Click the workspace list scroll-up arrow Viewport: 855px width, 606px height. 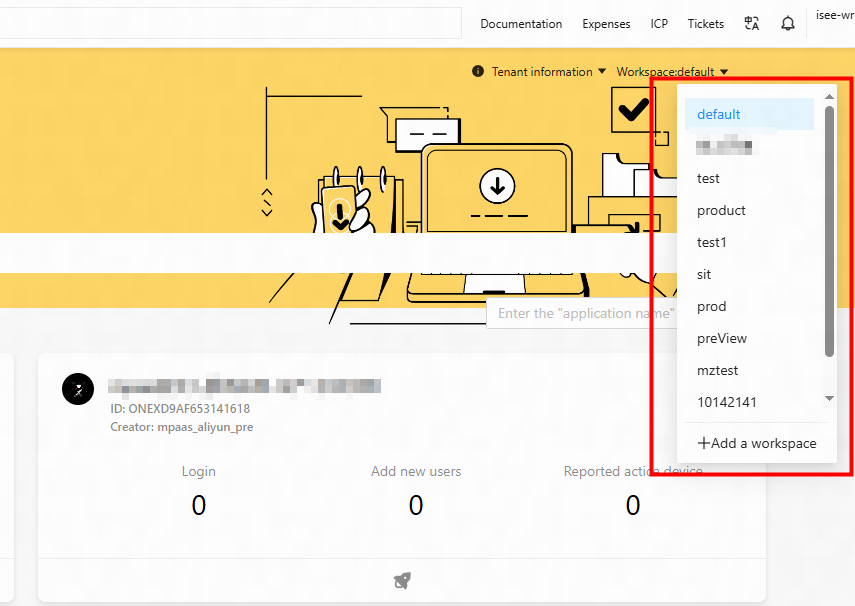(829, 97)
